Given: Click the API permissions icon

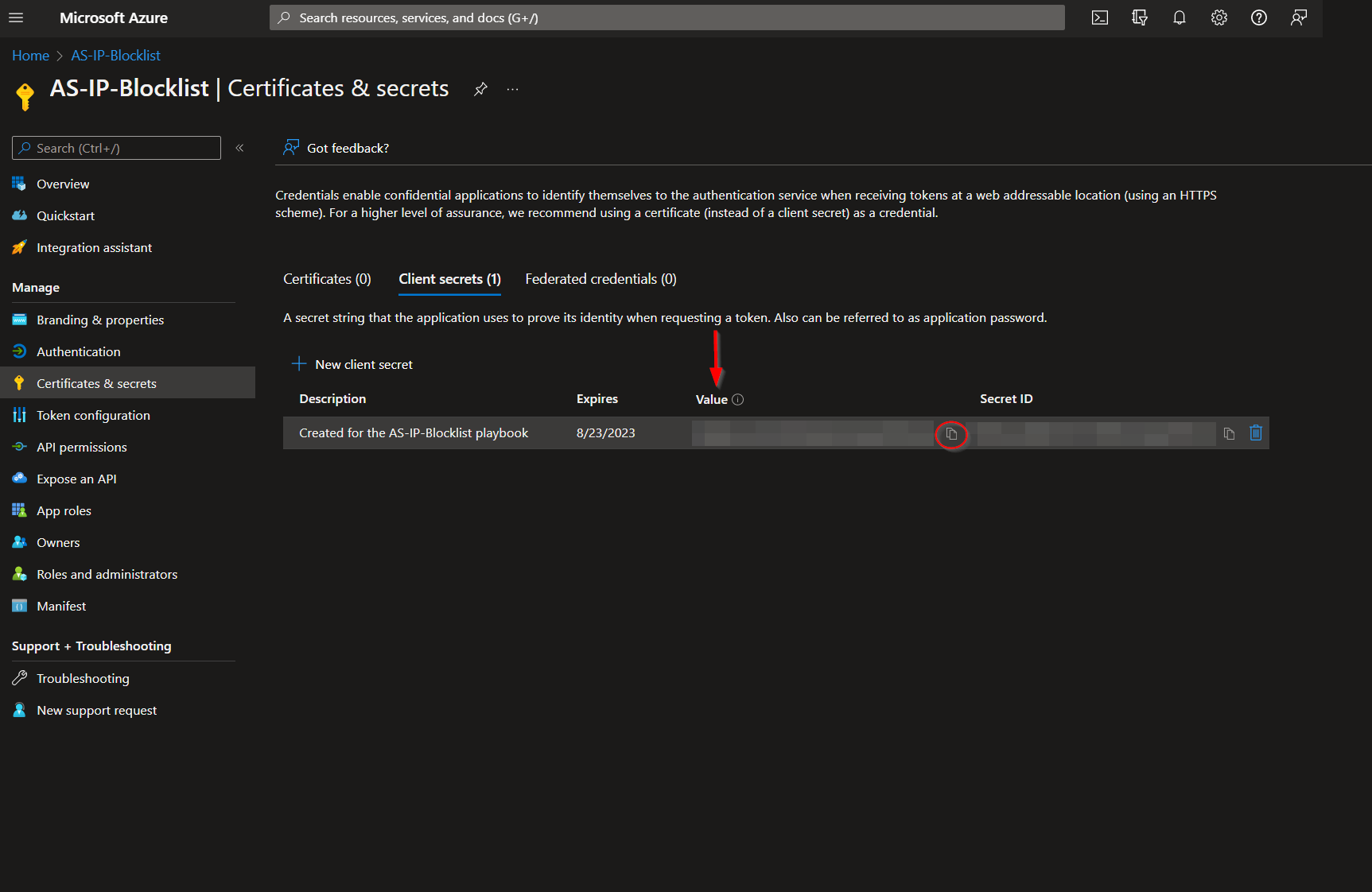Looking at the screenshot, I should tap(19, 447).
